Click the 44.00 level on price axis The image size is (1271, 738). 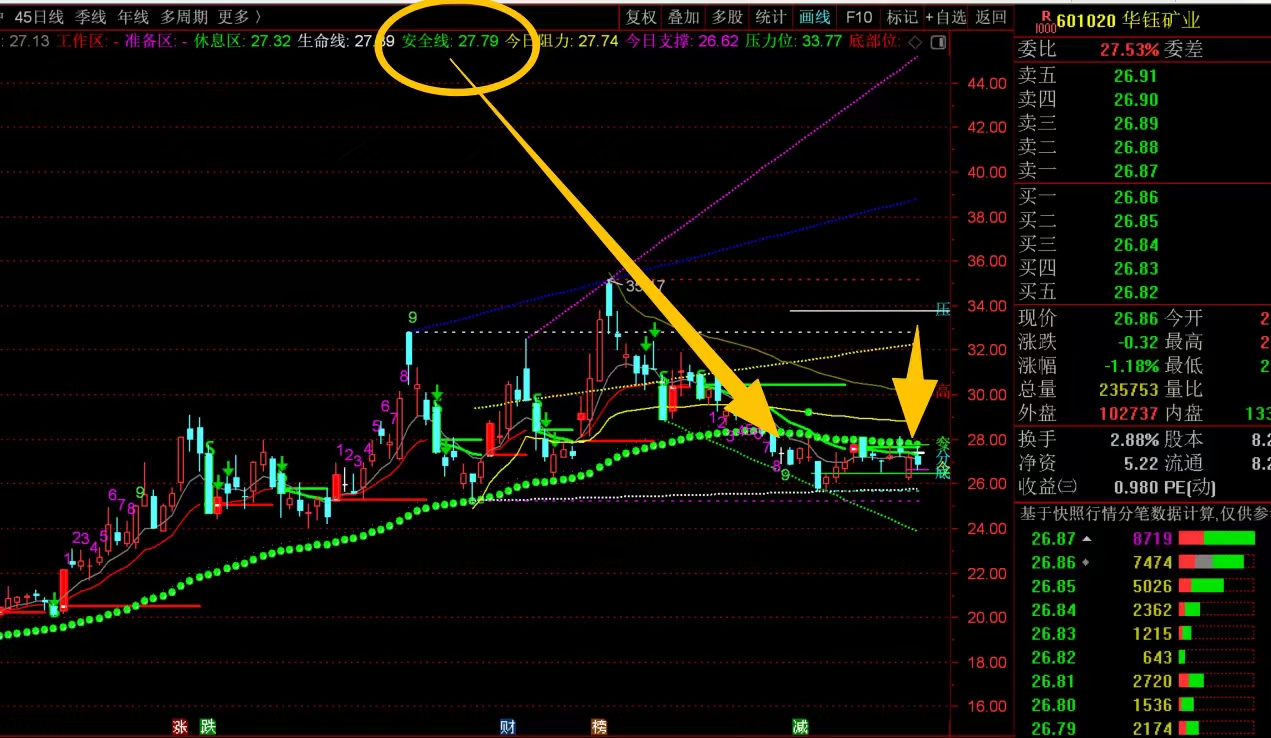988,84
